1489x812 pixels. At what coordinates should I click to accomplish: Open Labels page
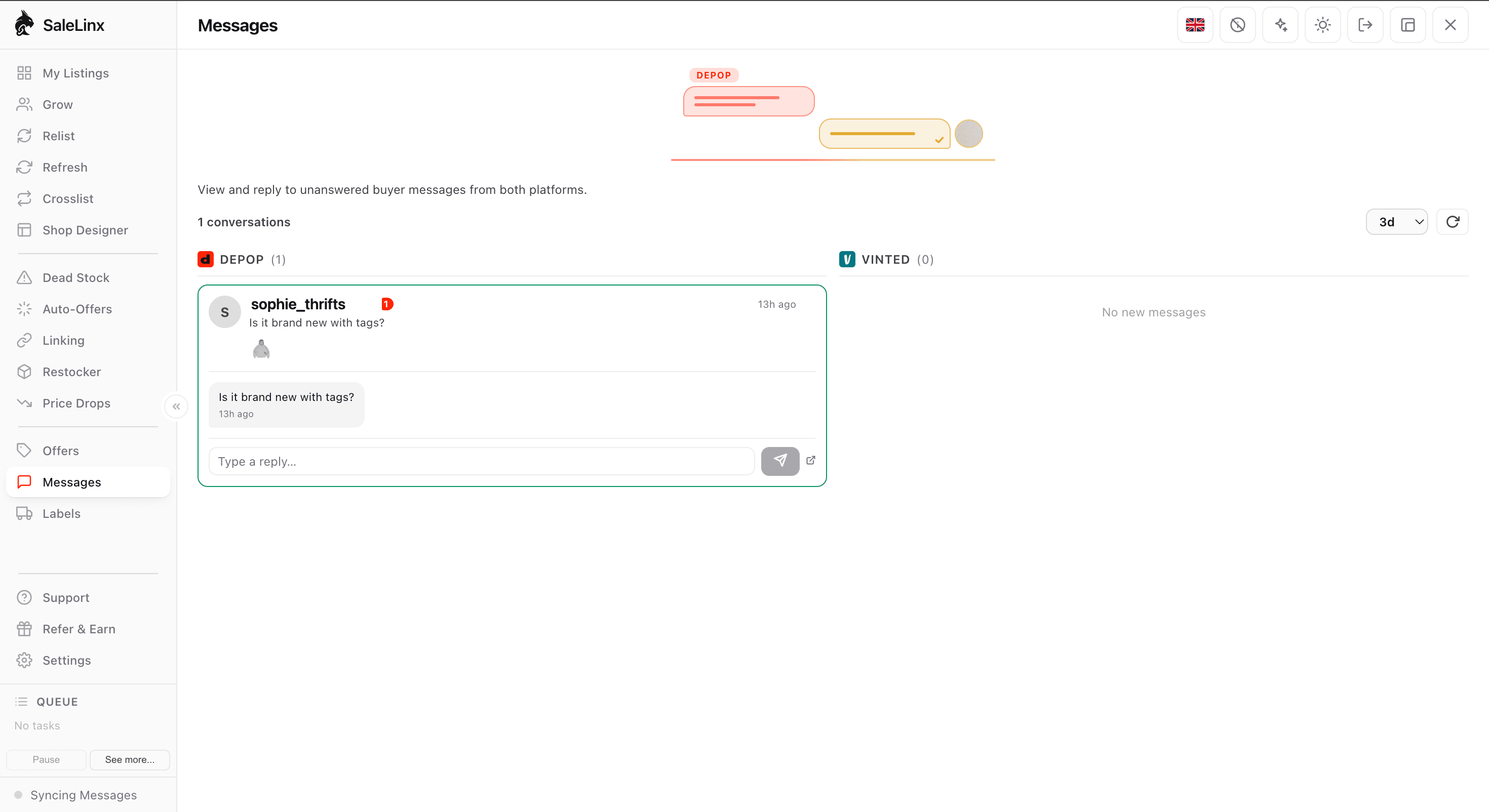(x=88, y=513)
